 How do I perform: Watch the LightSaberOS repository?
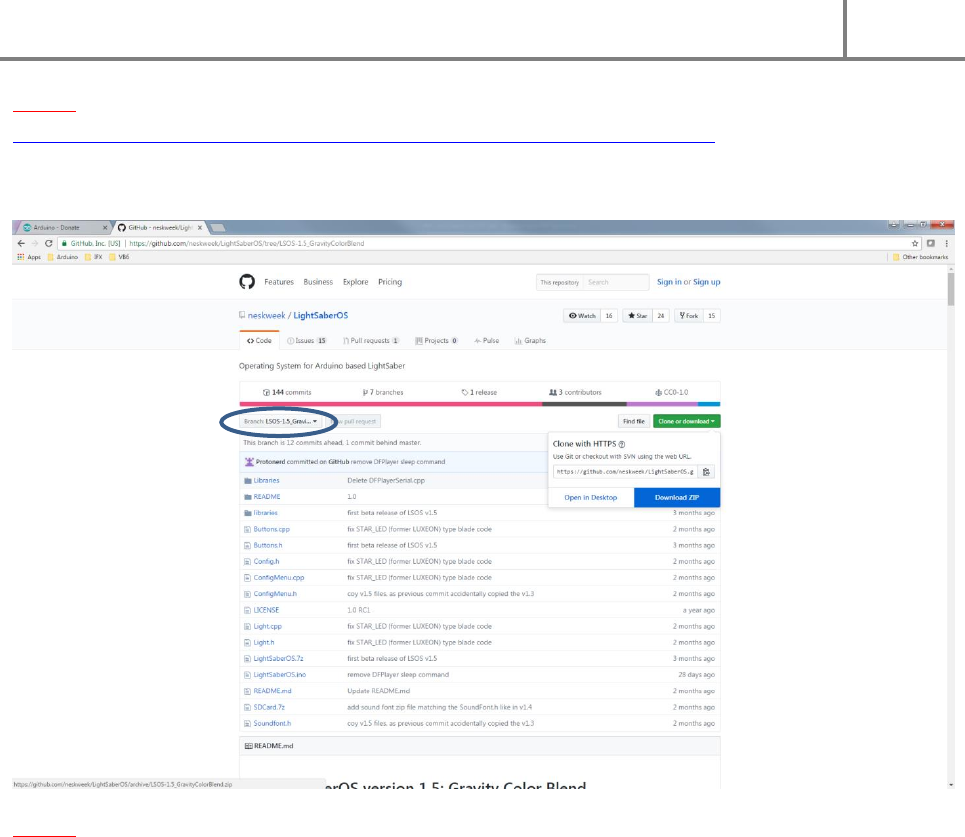pos(582,316)
